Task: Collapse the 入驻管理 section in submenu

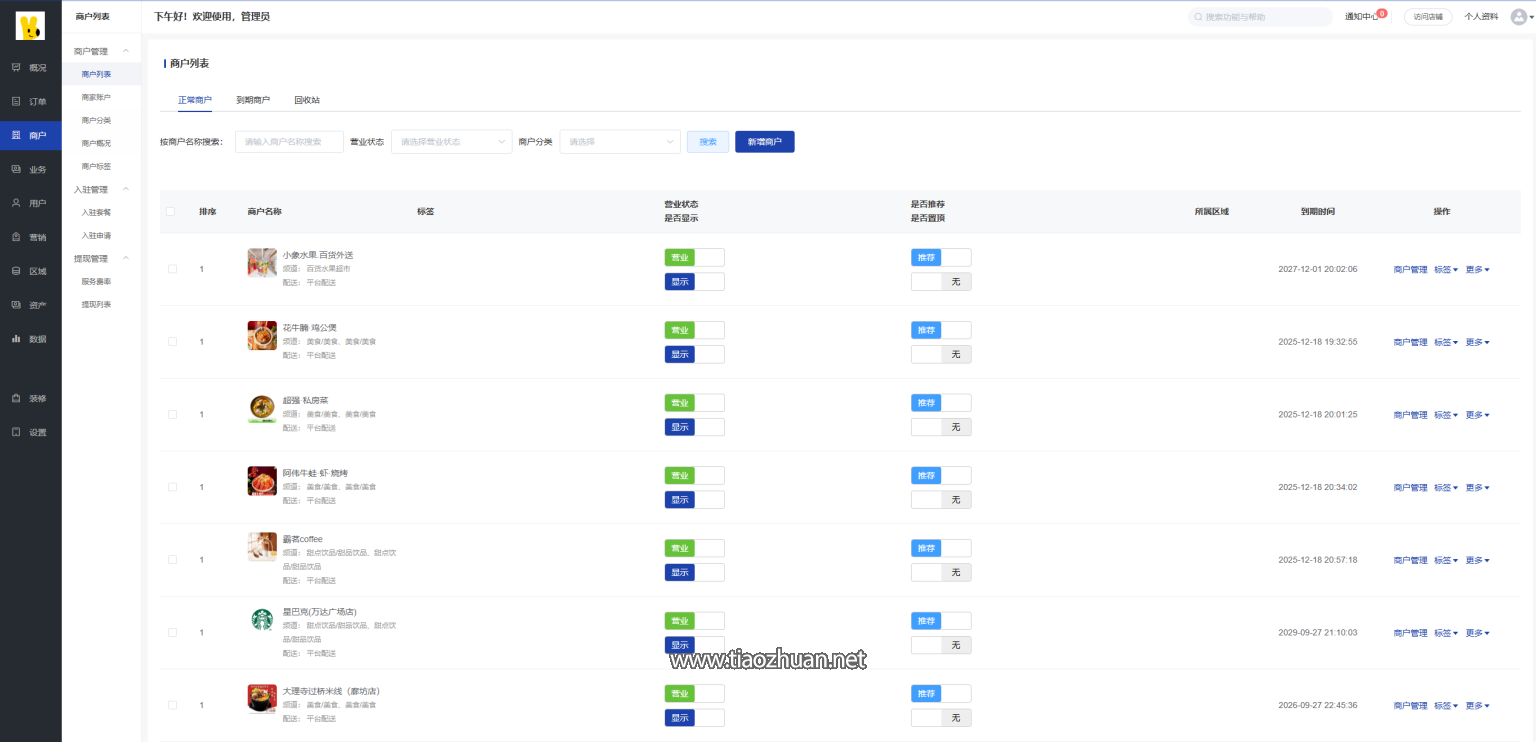Action: click(x=126, y=189)
